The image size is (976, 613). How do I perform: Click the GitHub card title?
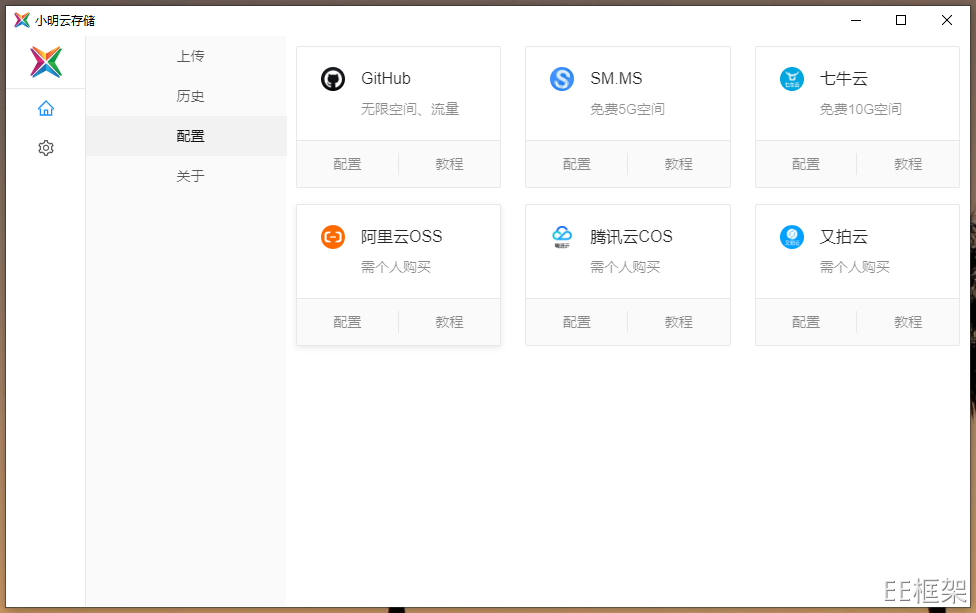386,78
